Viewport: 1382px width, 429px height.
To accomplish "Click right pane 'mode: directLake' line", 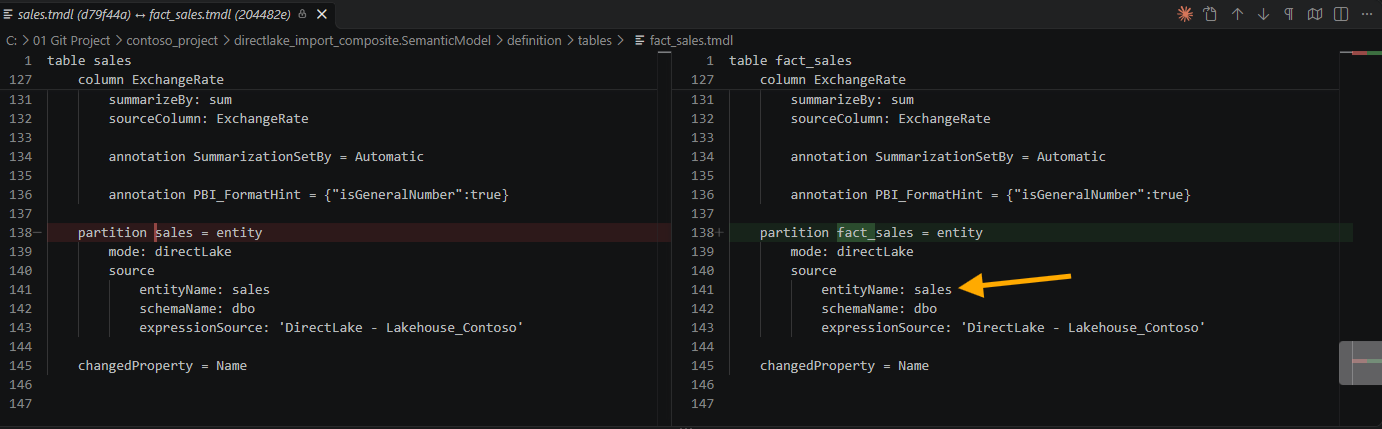I will pos(852,252).
